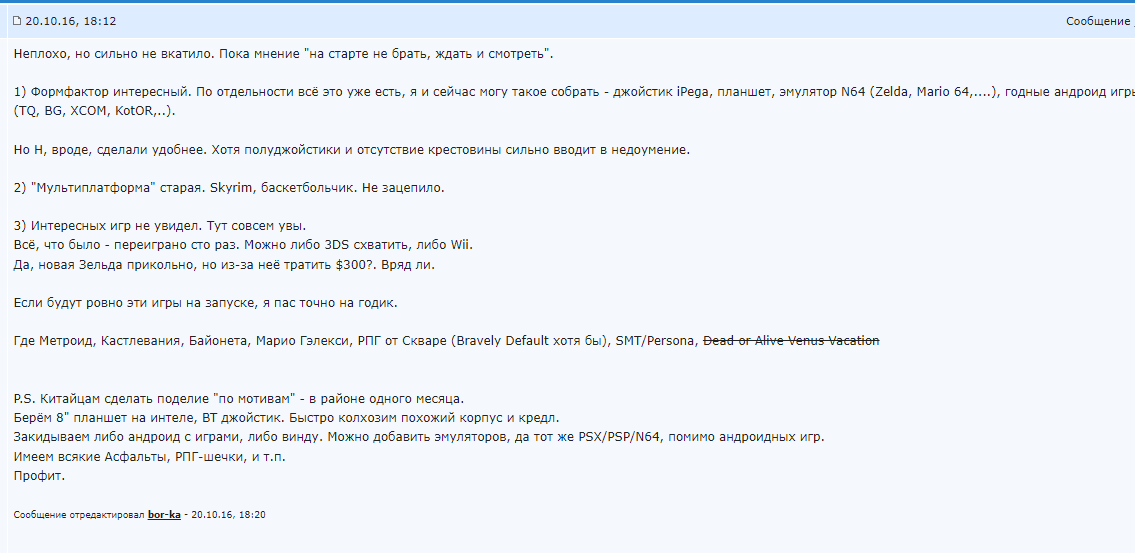Click the line "Имеем всякие Асфальты, РПГ-шечки"
This screenshot has width=1135, height=553.
pyautogui.click(x=150, y=457)
